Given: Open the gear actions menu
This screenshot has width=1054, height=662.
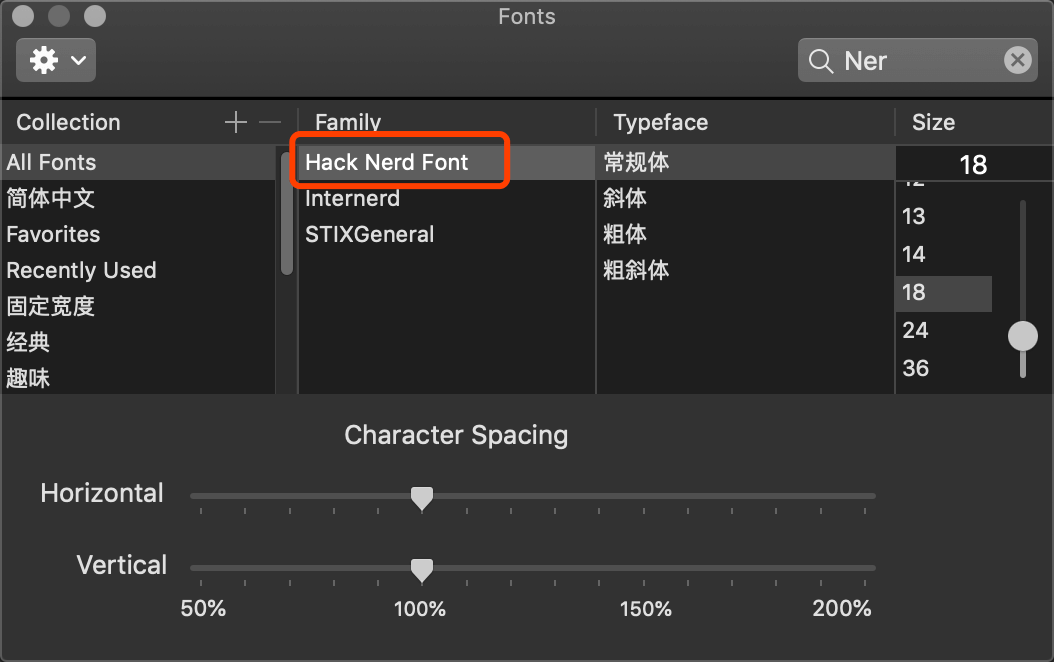Looking at the screenshot, I should click(x=56, y=60).
